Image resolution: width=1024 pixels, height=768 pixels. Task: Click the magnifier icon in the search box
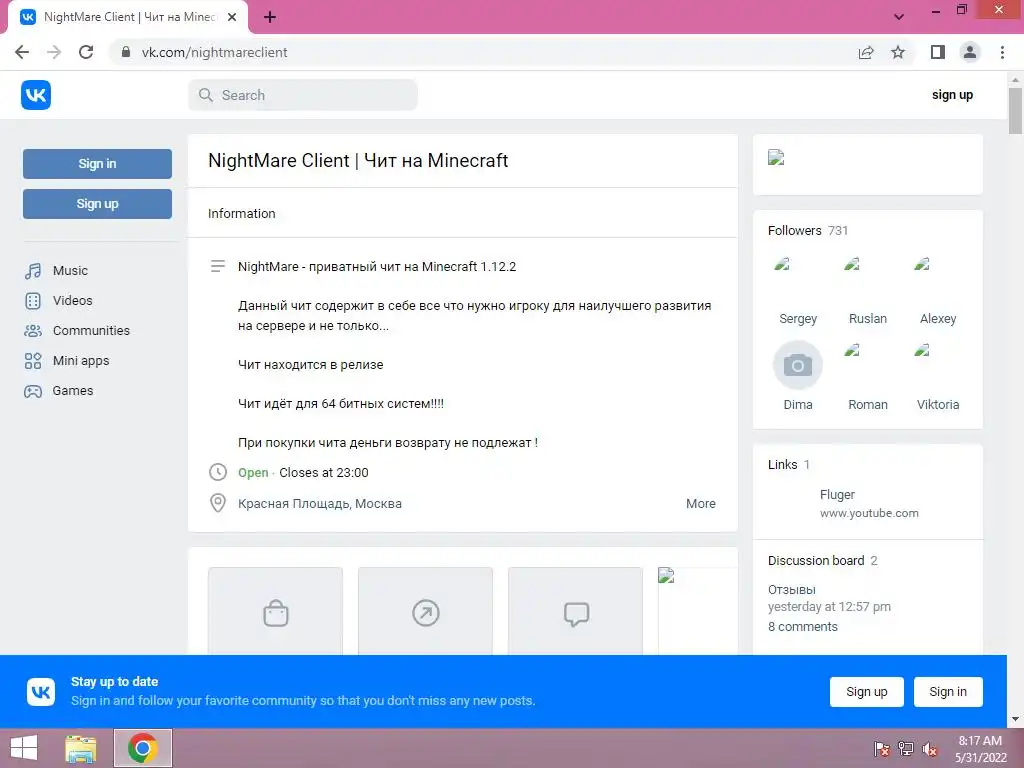tap(206, 95)
